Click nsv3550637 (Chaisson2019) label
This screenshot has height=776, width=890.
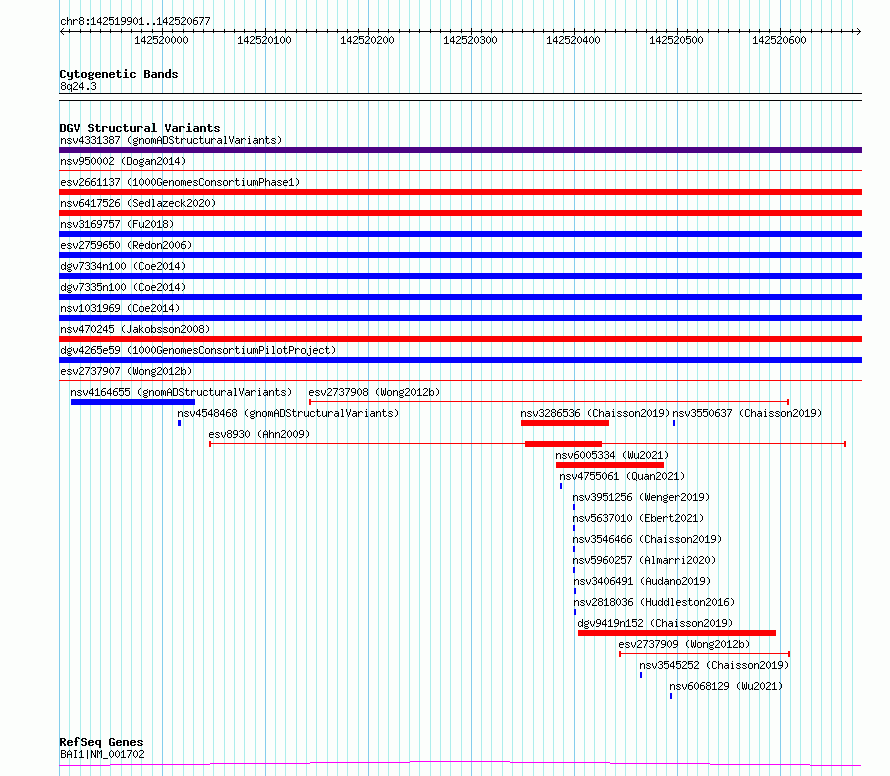click(x=747, y=413)
